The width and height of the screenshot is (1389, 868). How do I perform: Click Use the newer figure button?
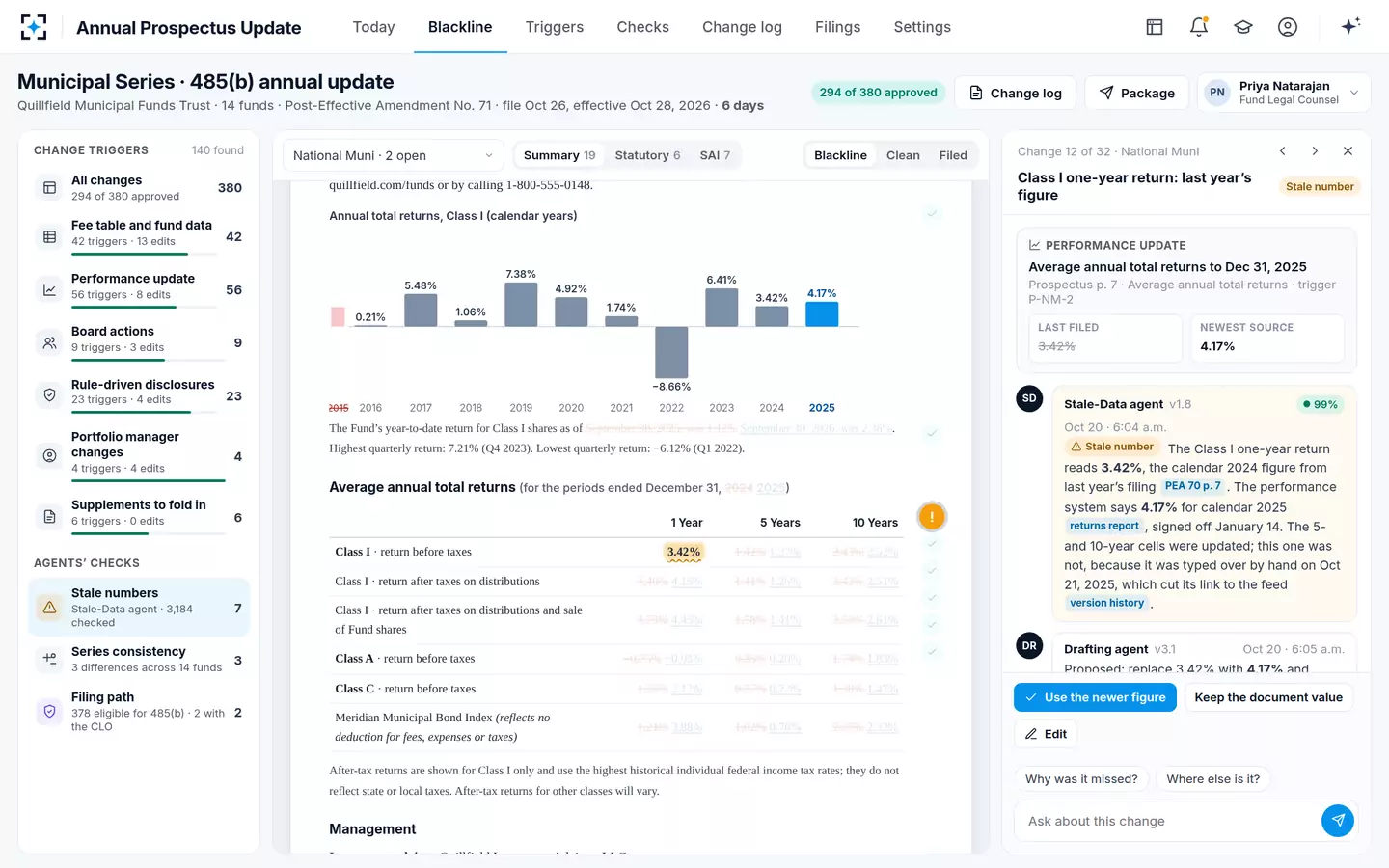pos(1095,697)
